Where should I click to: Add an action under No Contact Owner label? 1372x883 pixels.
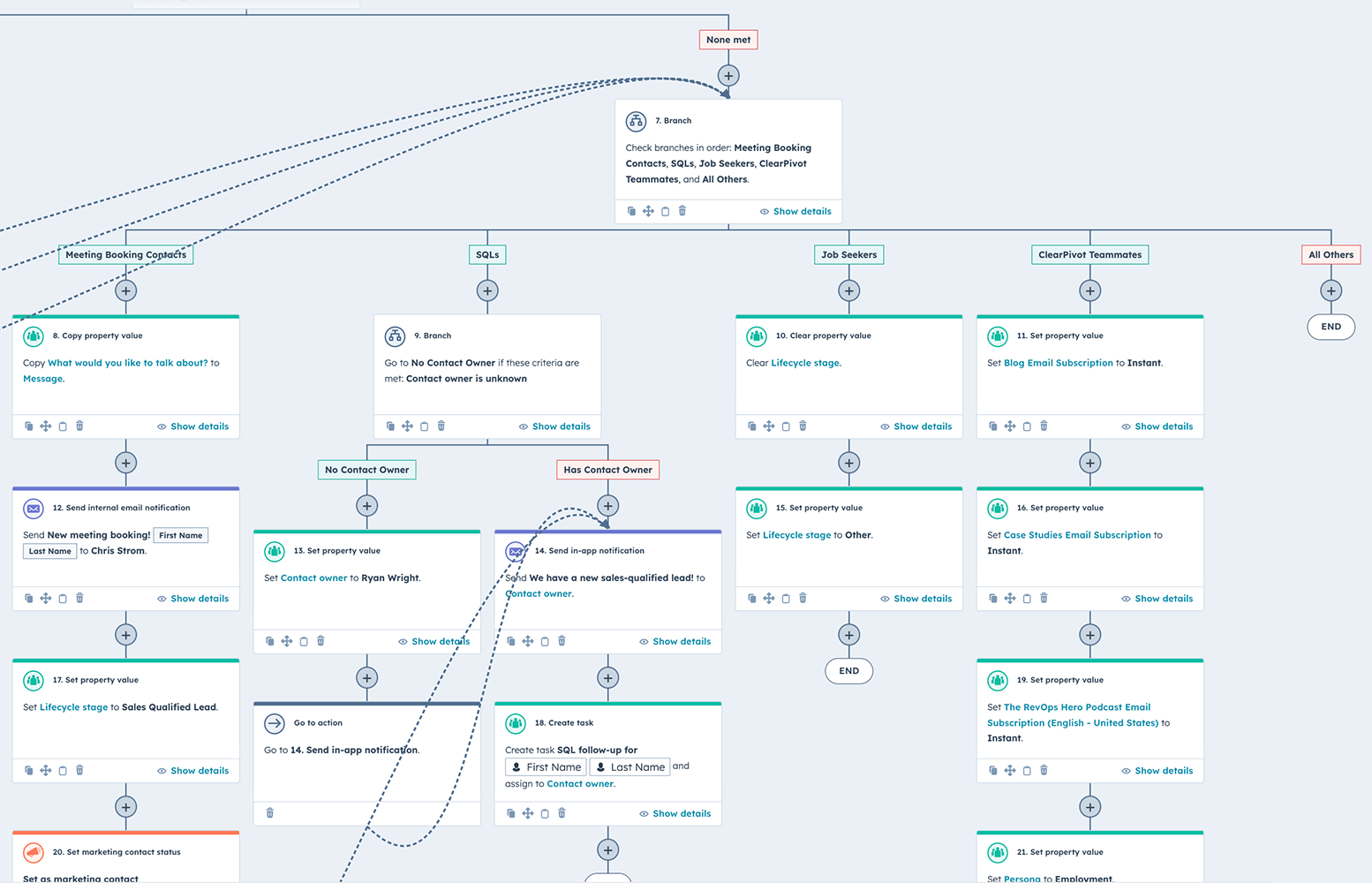(366, 506)
